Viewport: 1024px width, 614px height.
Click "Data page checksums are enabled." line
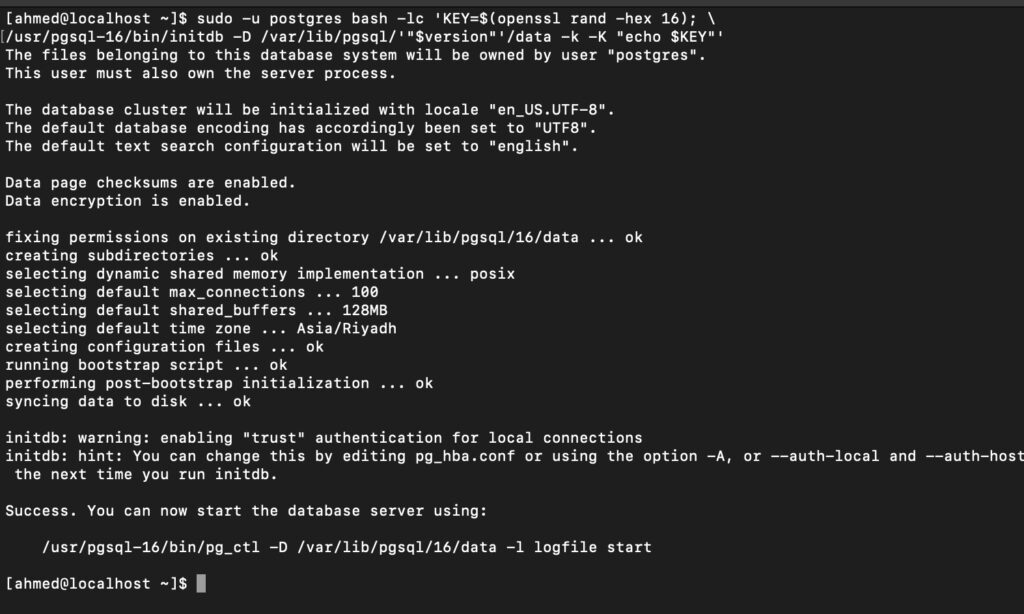click(150, 183)
